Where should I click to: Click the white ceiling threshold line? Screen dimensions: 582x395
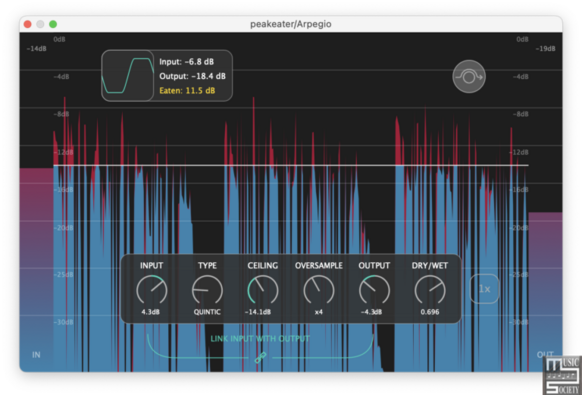[291, 165]
